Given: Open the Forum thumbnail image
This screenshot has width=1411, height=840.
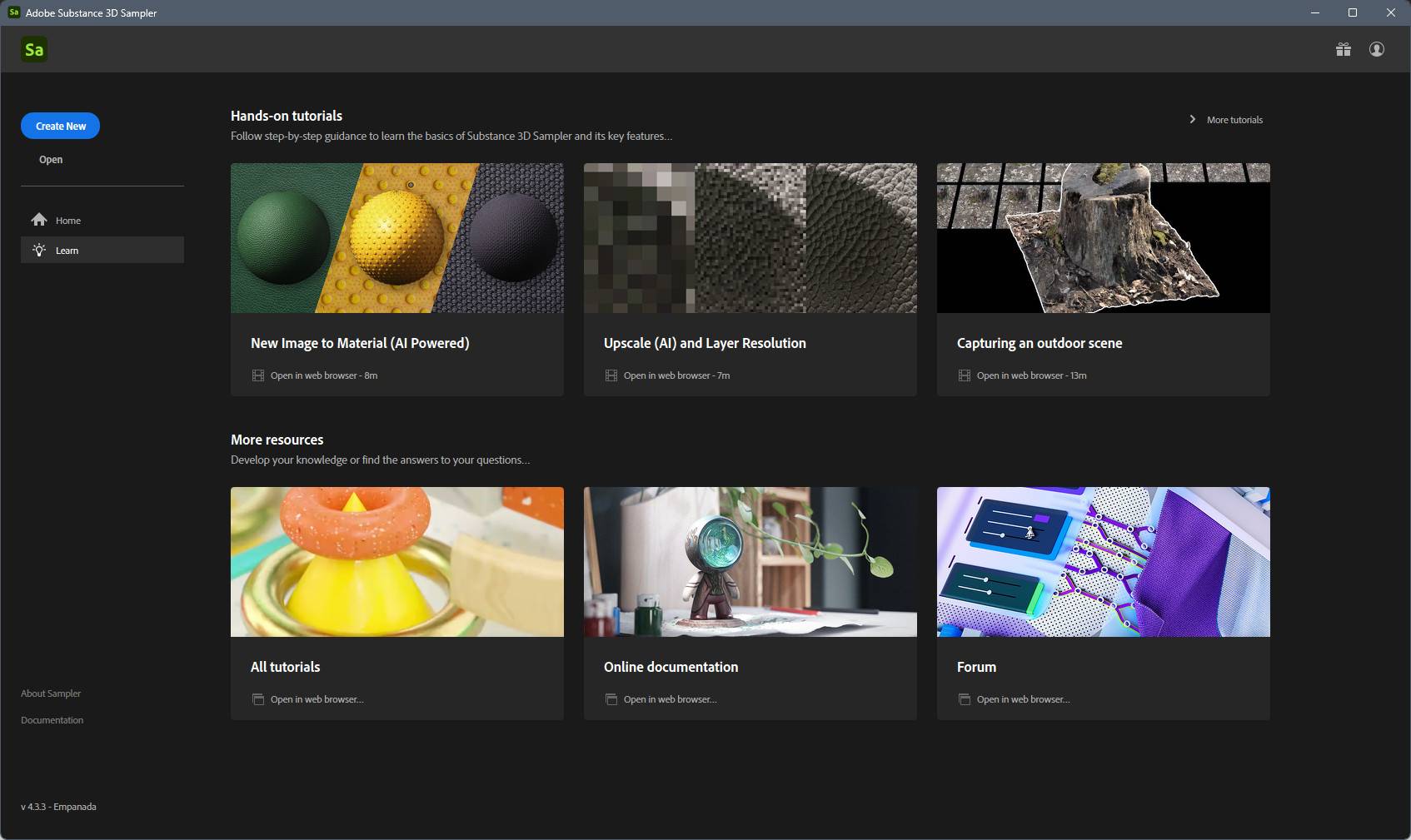Looking at the screenshot, I should [1104, 562].
